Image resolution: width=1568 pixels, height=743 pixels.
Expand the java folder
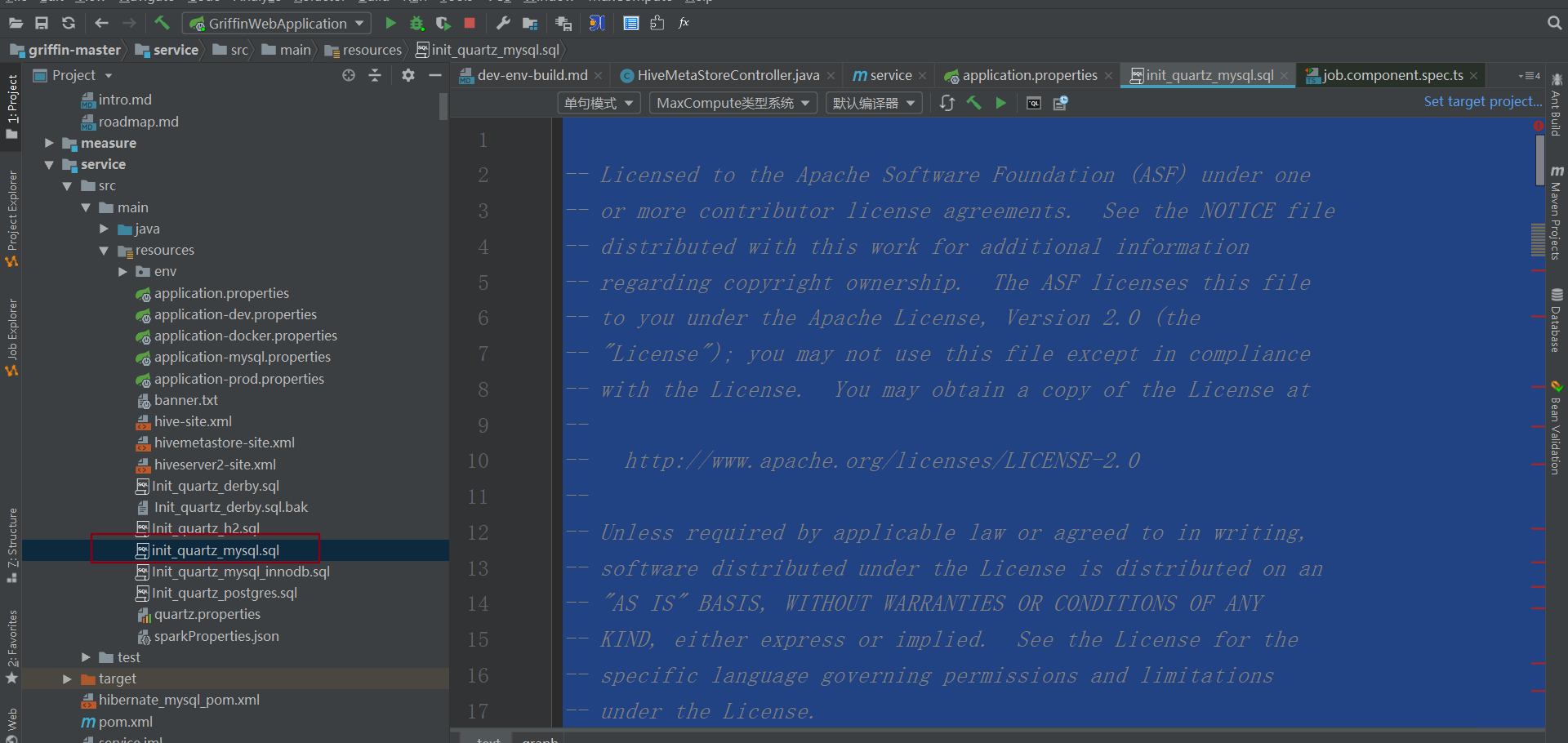click(x=104, y=229)
